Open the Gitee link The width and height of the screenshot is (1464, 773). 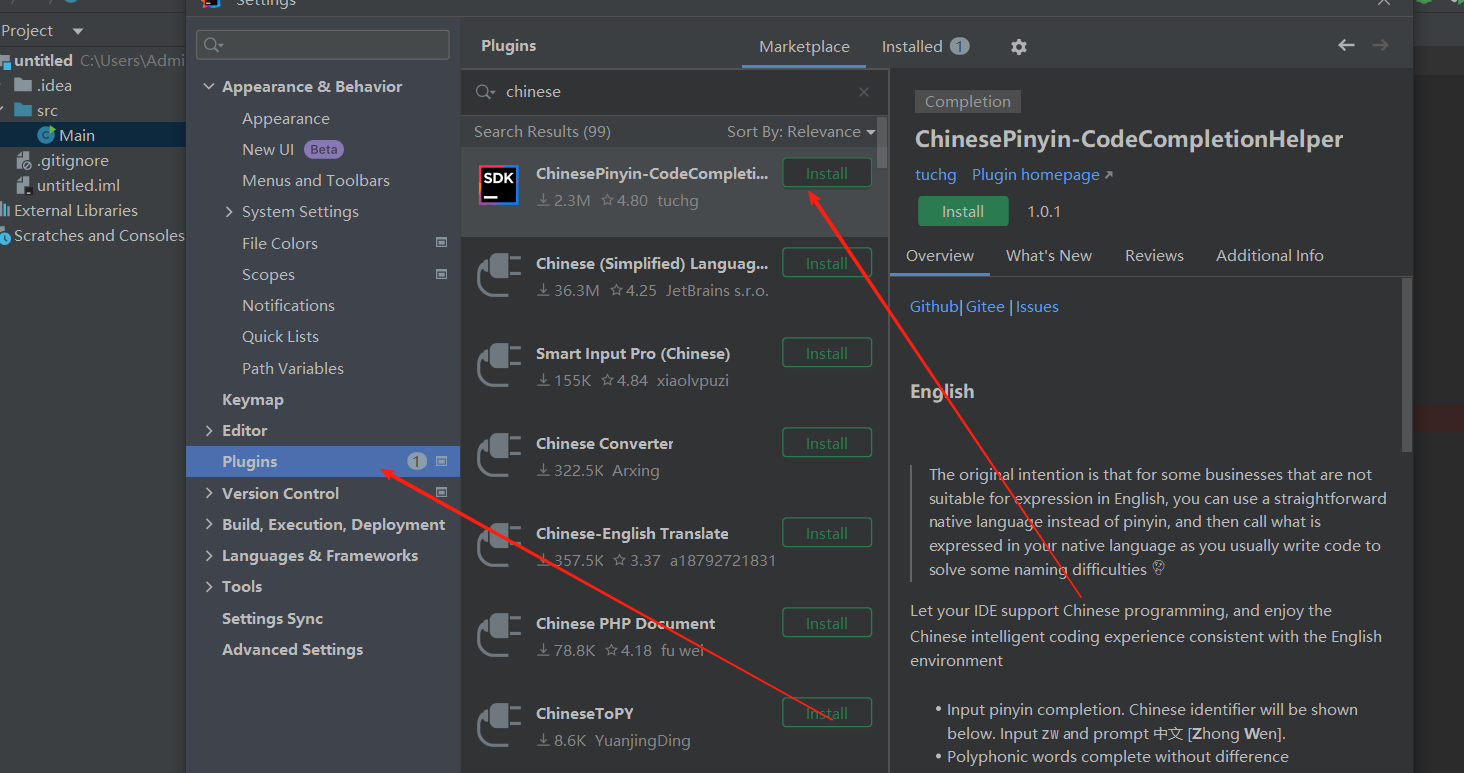985,307
